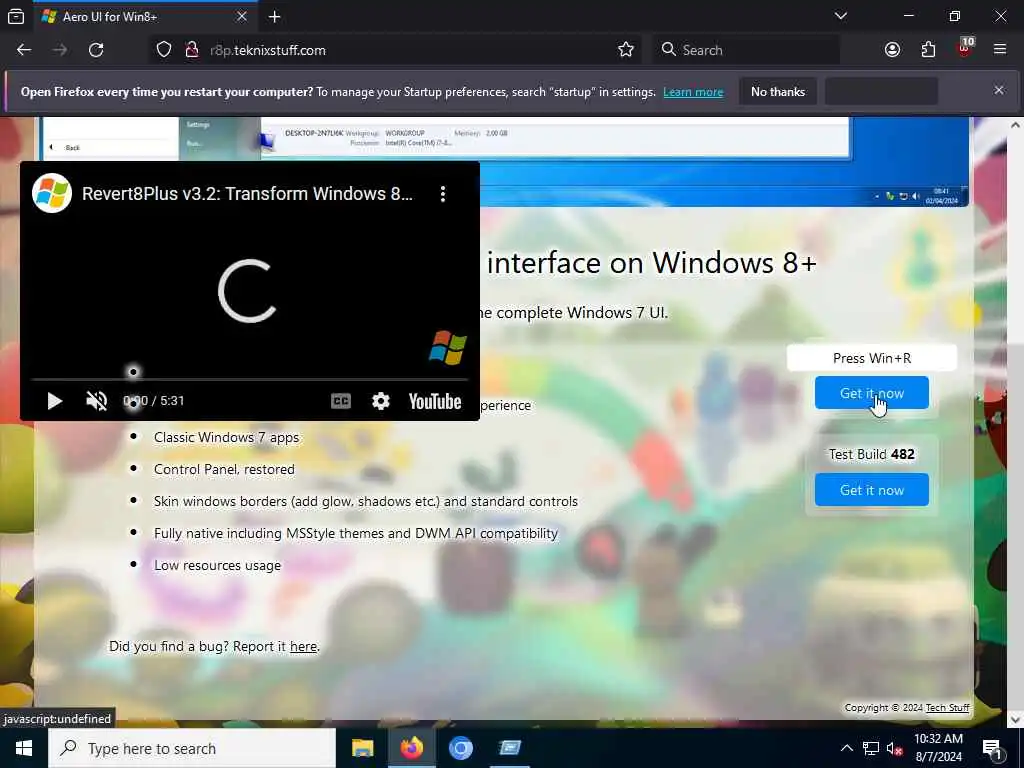Screen dimensions: 1024x768
Task: Click the Press Win+R tooltip label
Action: (872, 358)
